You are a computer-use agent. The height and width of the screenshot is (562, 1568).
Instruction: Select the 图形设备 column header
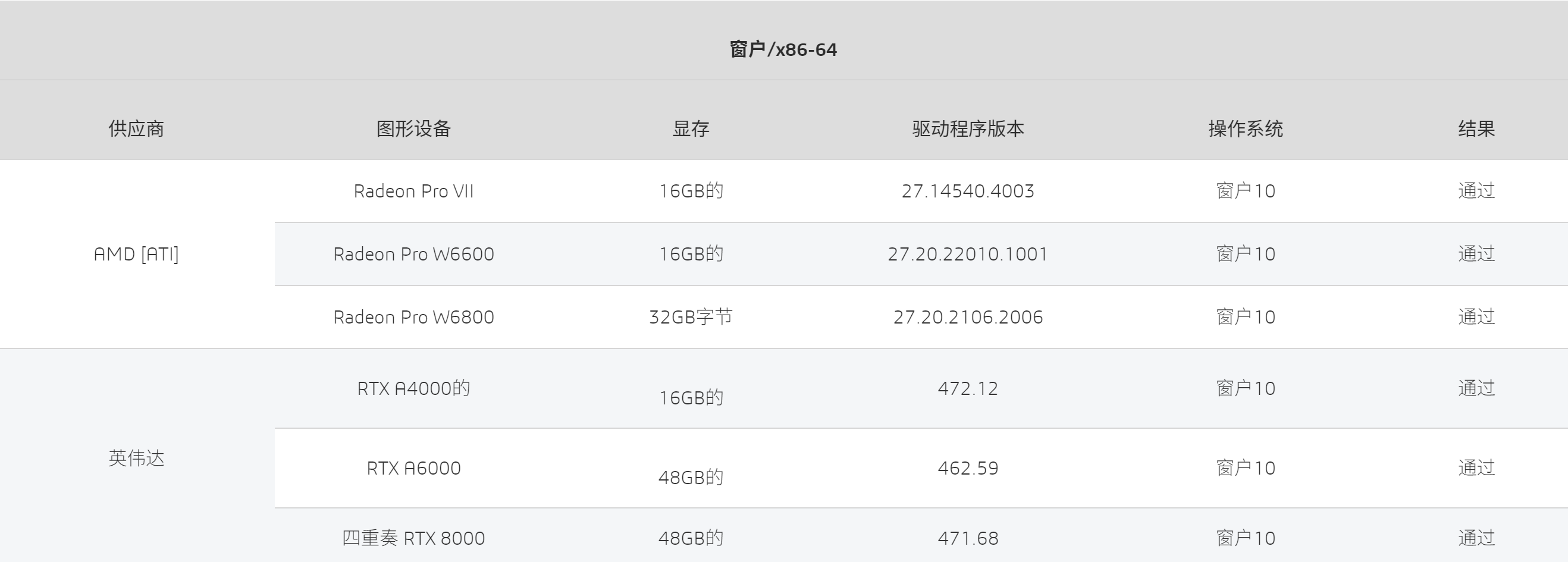413,128
